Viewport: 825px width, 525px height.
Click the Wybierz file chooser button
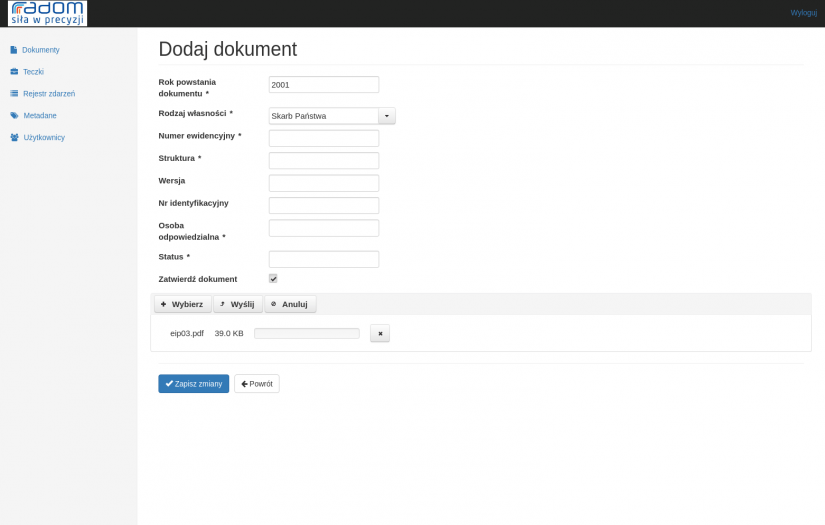pos(183,304)
